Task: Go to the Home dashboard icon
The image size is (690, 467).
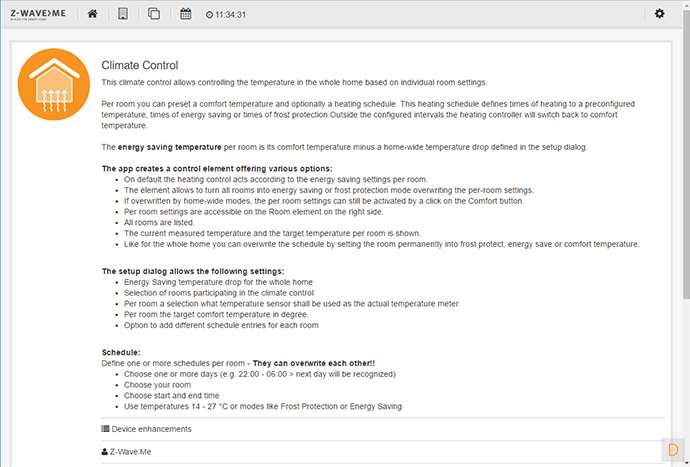Action: click(93, 14)
